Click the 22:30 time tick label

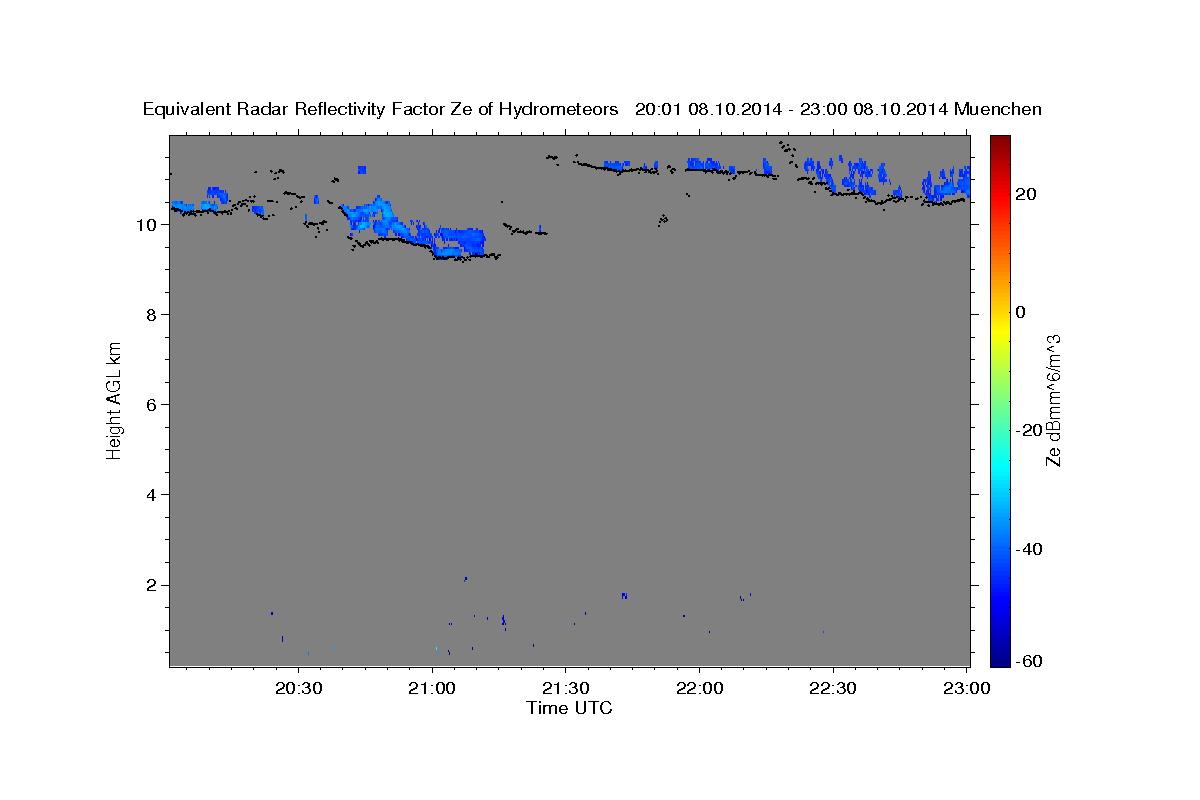[x=833, y=688]
